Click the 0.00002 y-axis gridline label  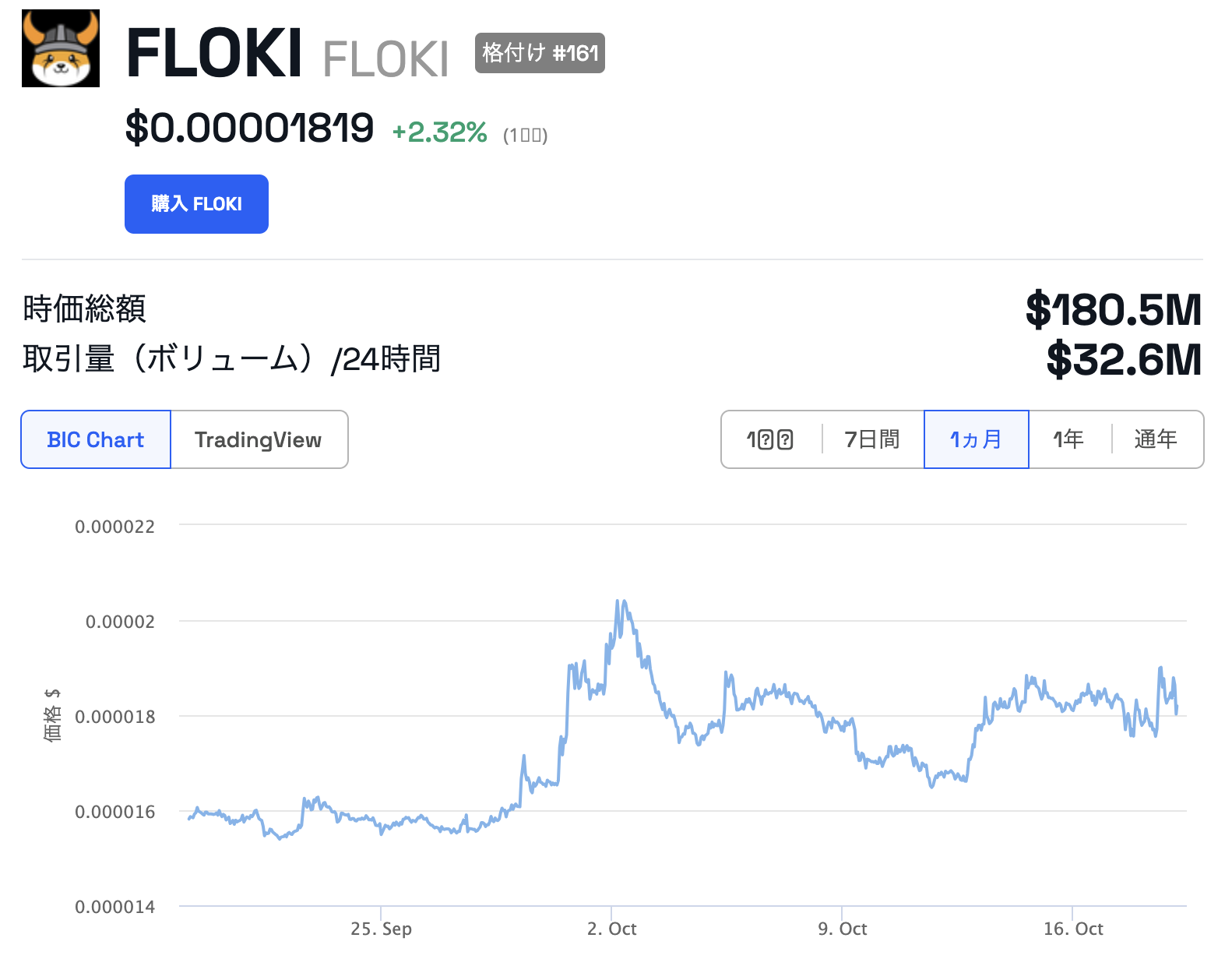120,622
